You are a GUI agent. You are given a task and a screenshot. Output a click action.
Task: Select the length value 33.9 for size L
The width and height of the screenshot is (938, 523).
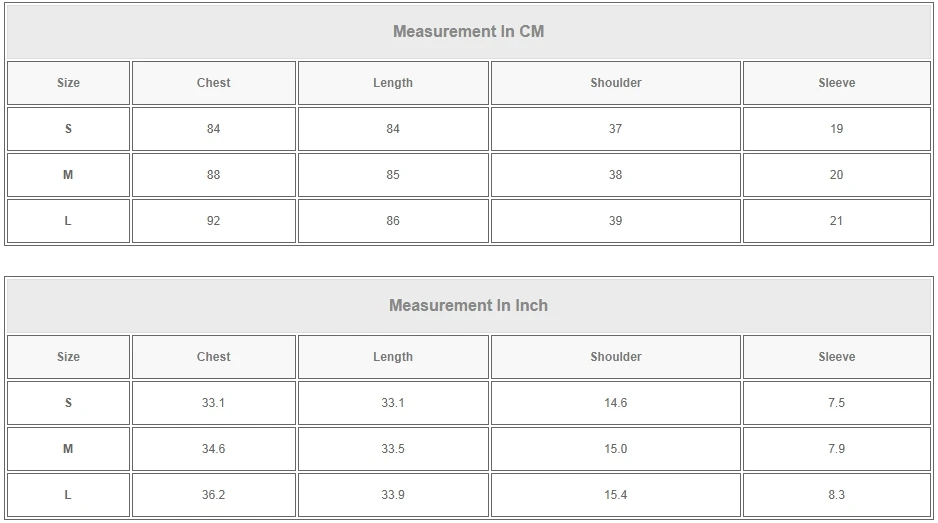click(393, 495)
